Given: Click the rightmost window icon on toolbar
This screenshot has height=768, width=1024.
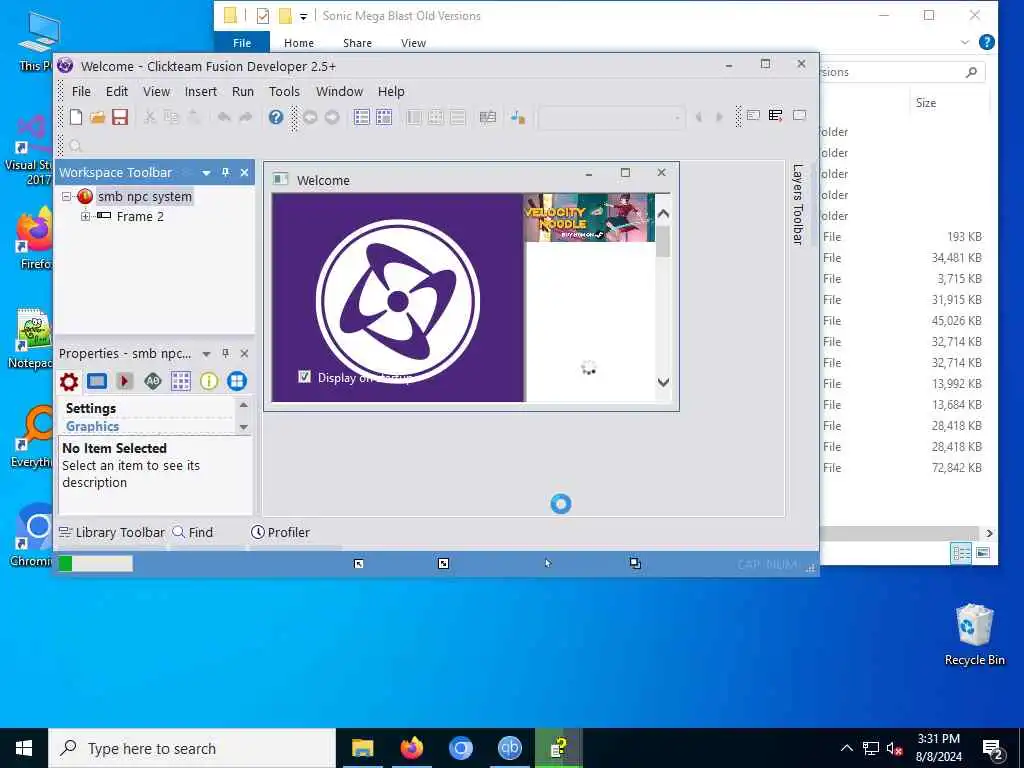Looking at the screenshot, I should (x=799, y=116).
